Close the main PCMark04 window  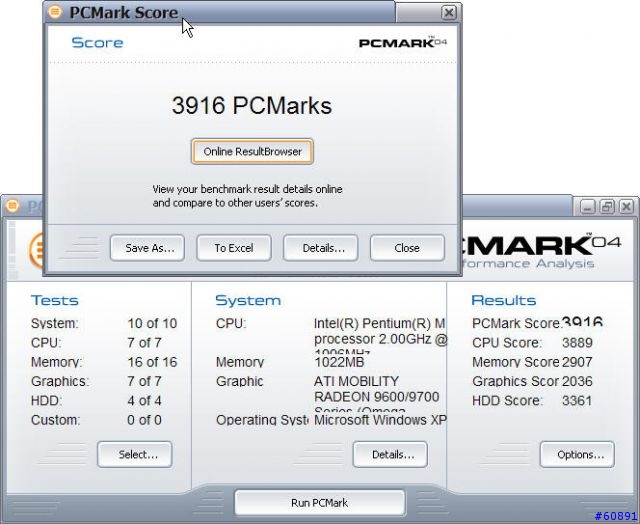point(627,207)
